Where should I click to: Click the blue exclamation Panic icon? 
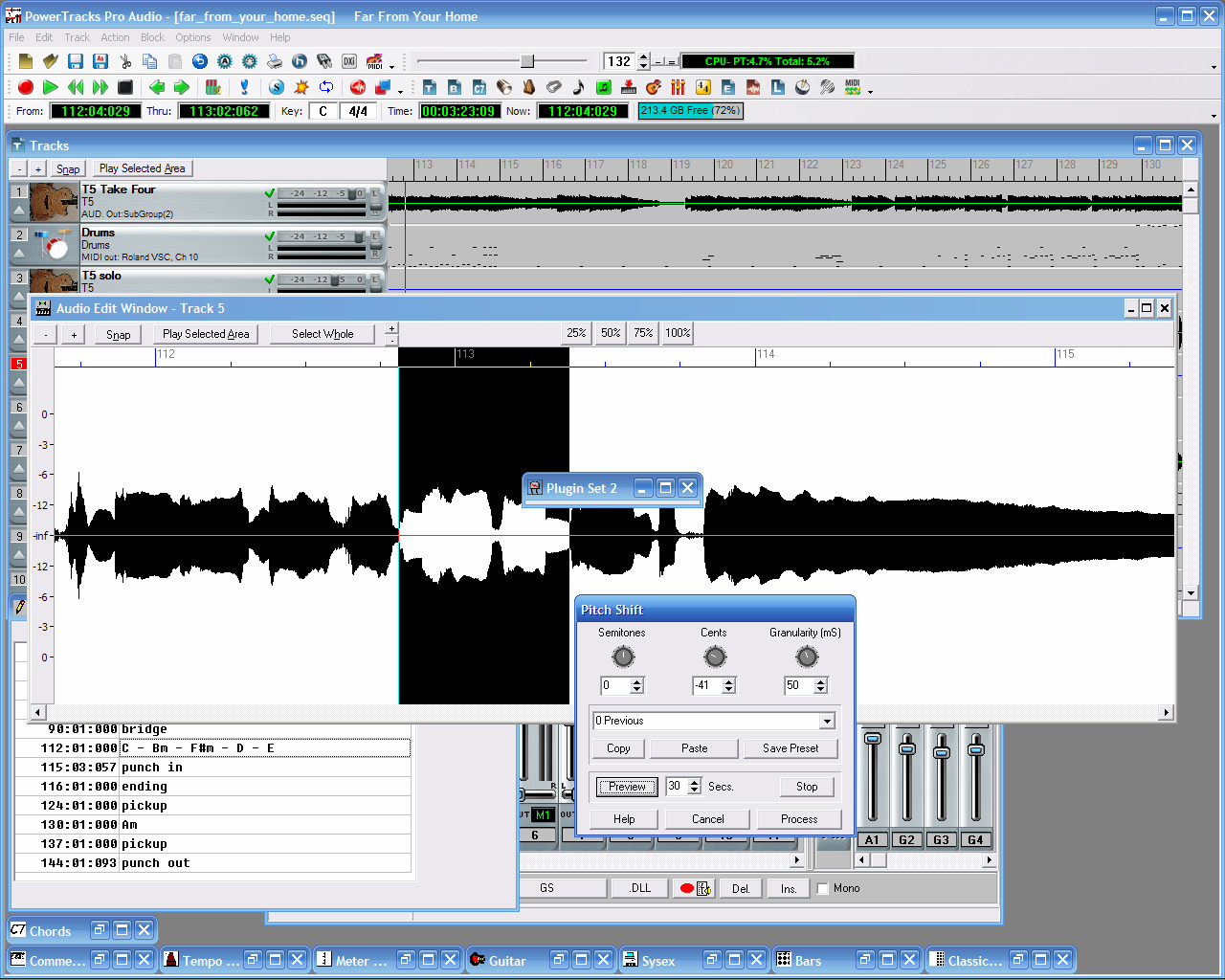pyautogui.click(x=245, y=87)
